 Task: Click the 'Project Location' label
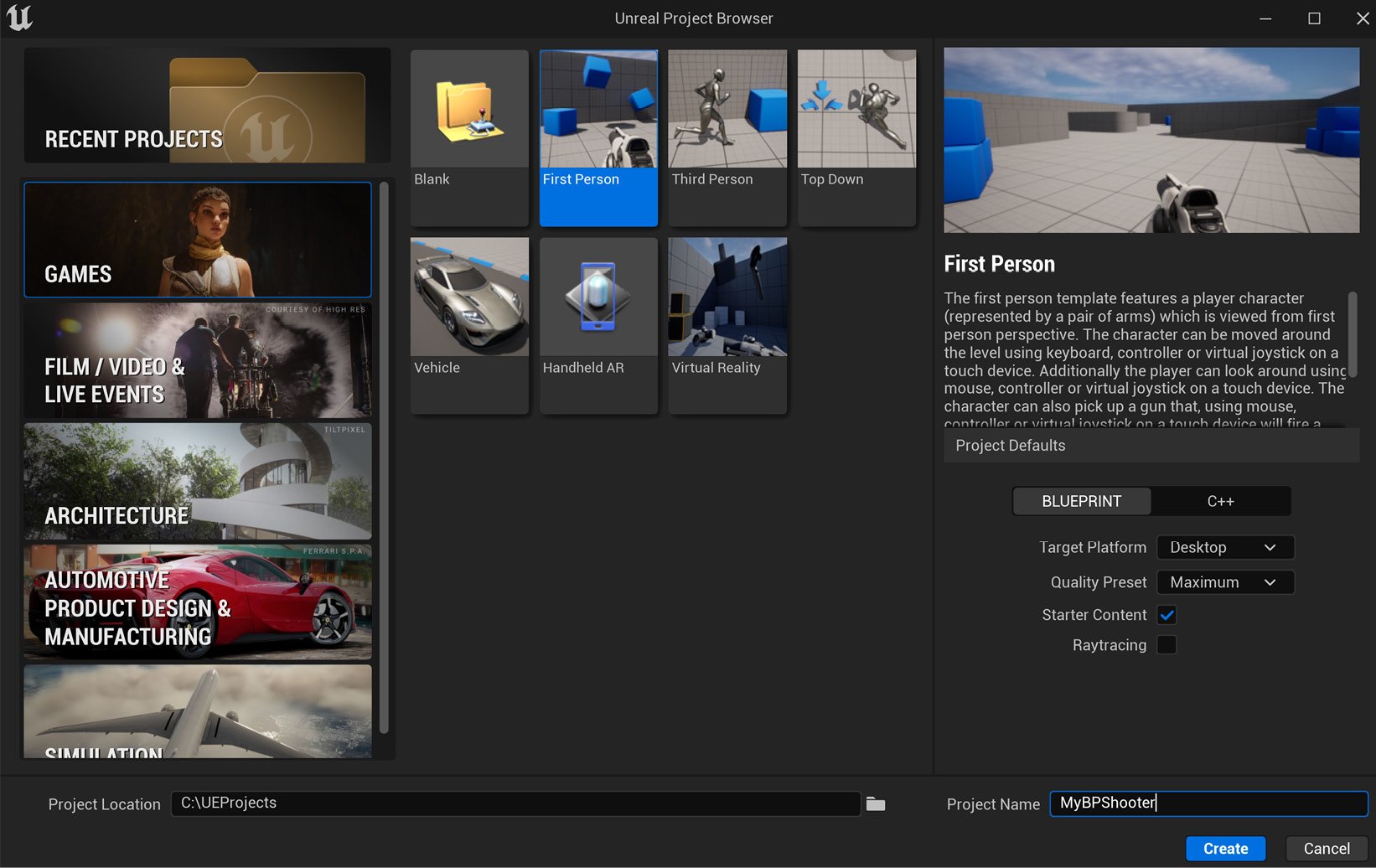coord(104,804)
